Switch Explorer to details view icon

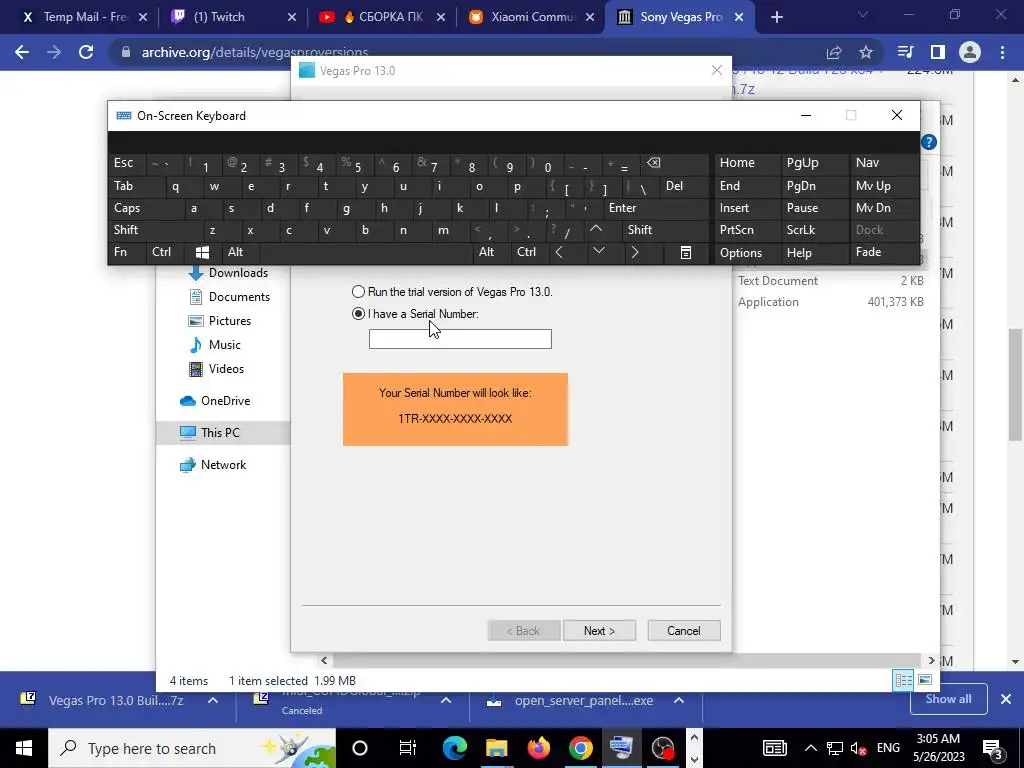tap(903, 680)
